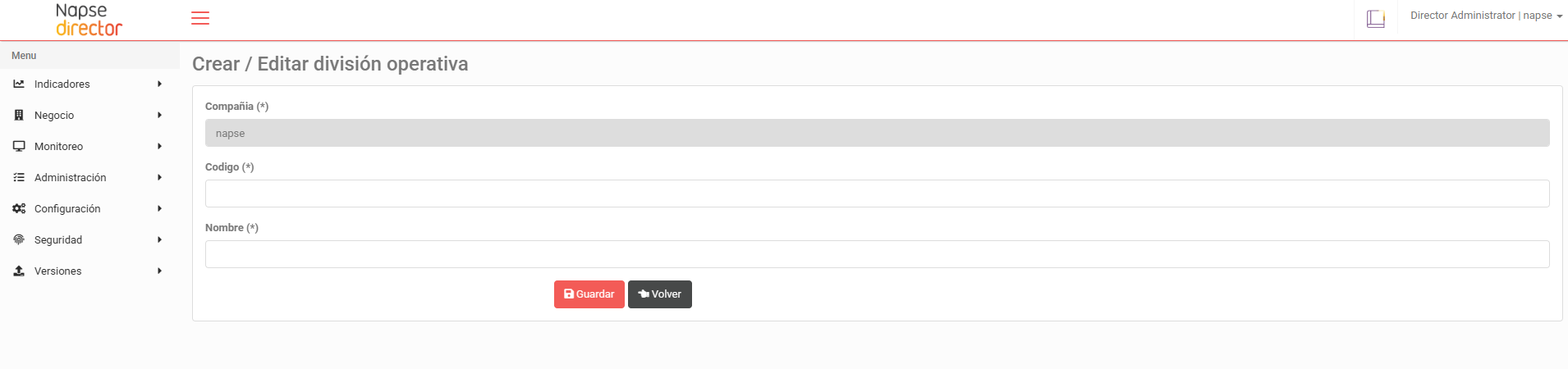
Task: Click the Monitoreo monitor icon
Action: coord(19,146)
